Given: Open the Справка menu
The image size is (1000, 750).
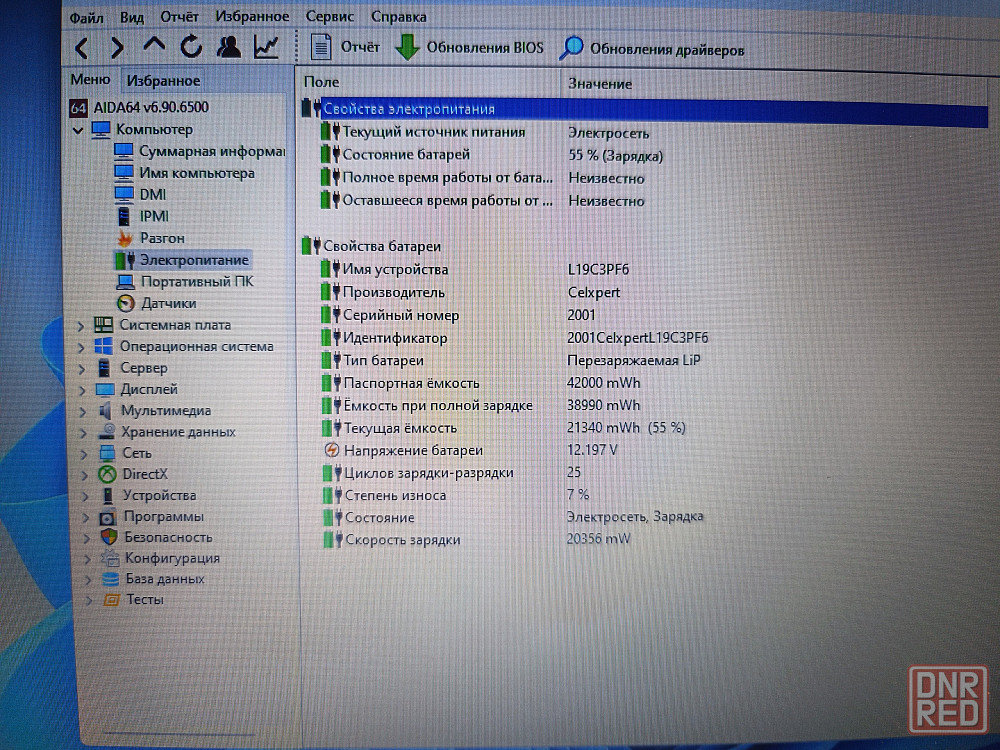Looking at the screenshot, I should point(399,17).
